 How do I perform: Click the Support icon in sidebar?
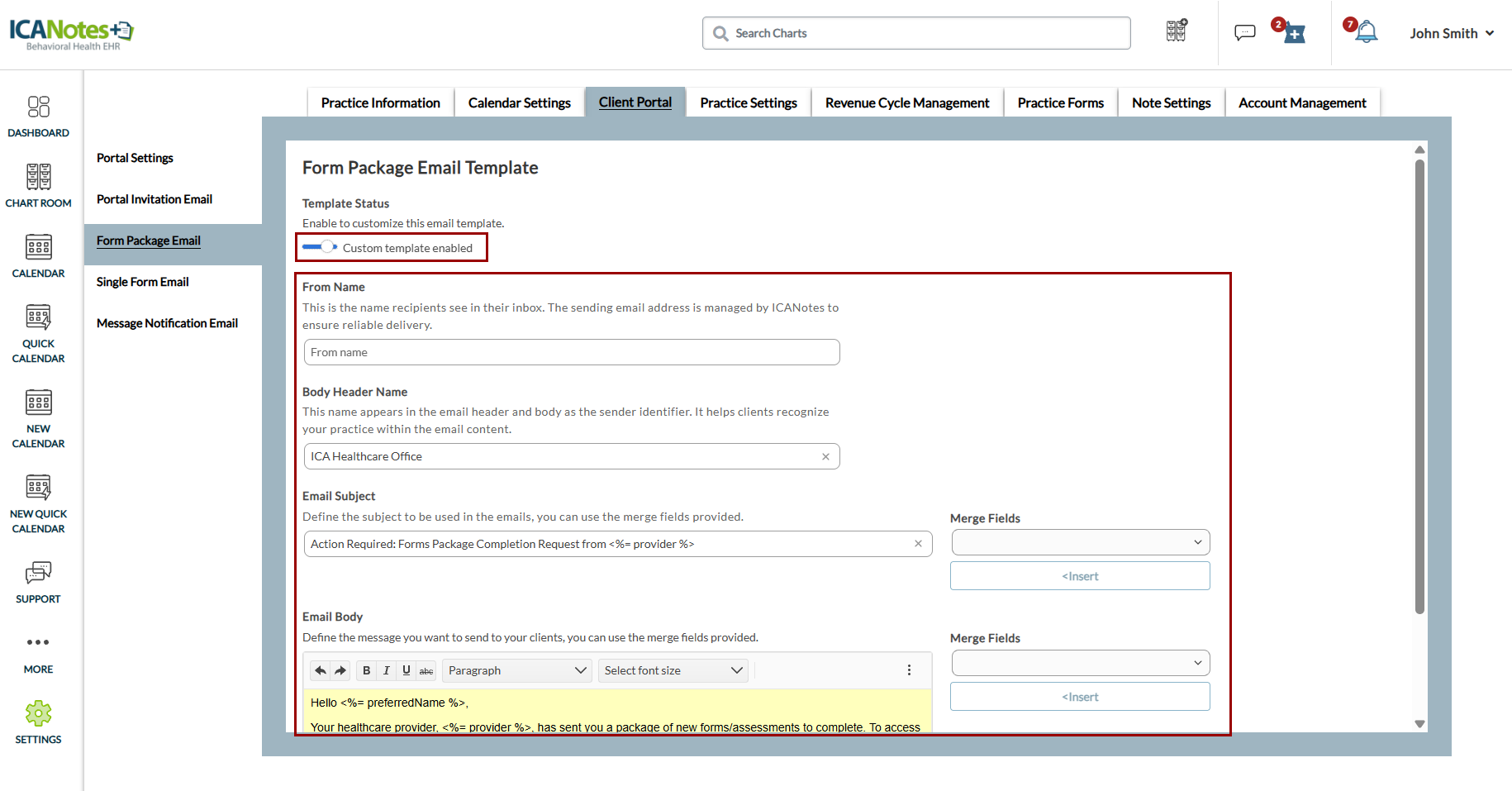38,582
